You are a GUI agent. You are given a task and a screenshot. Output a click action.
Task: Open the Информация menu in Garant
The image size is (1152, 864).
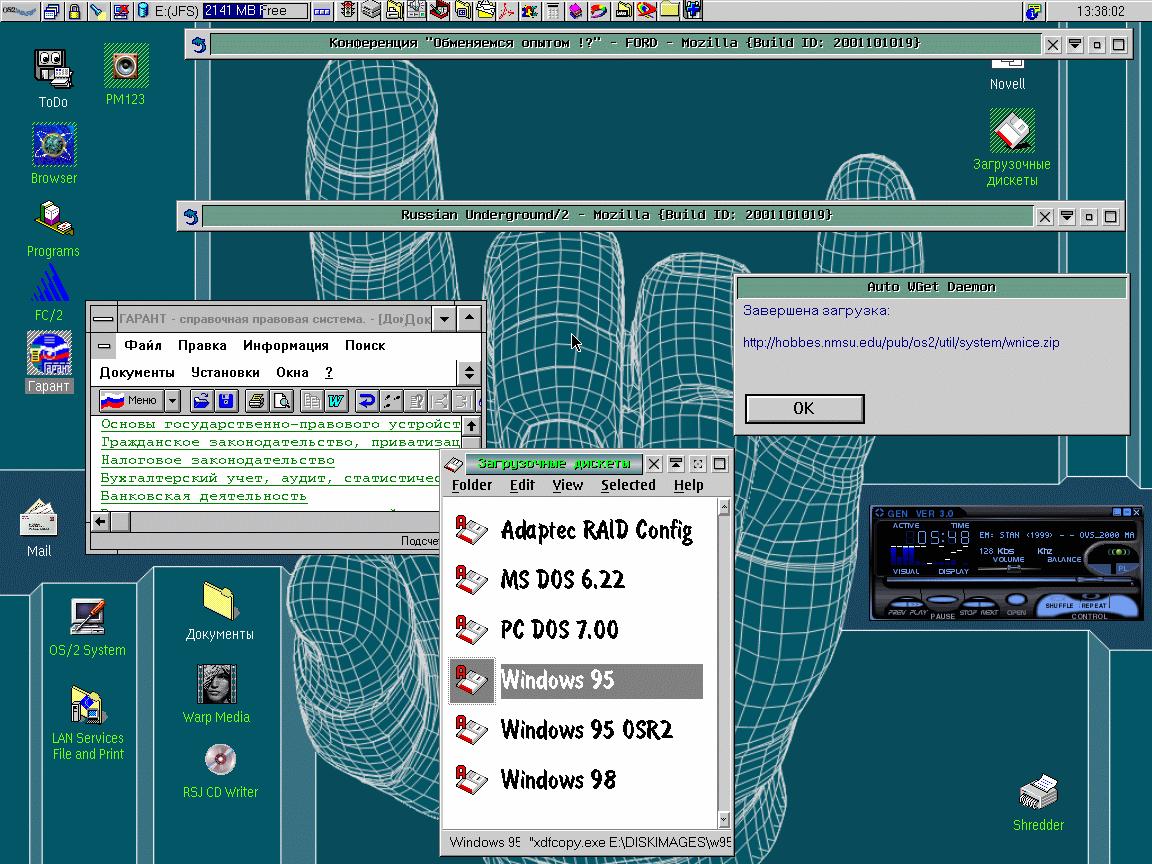(x=286, y=345)
